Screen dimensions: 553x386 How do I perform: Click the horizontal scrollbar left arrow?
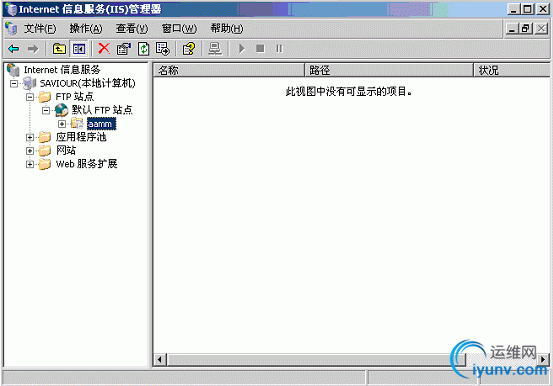tap(160, 360)
